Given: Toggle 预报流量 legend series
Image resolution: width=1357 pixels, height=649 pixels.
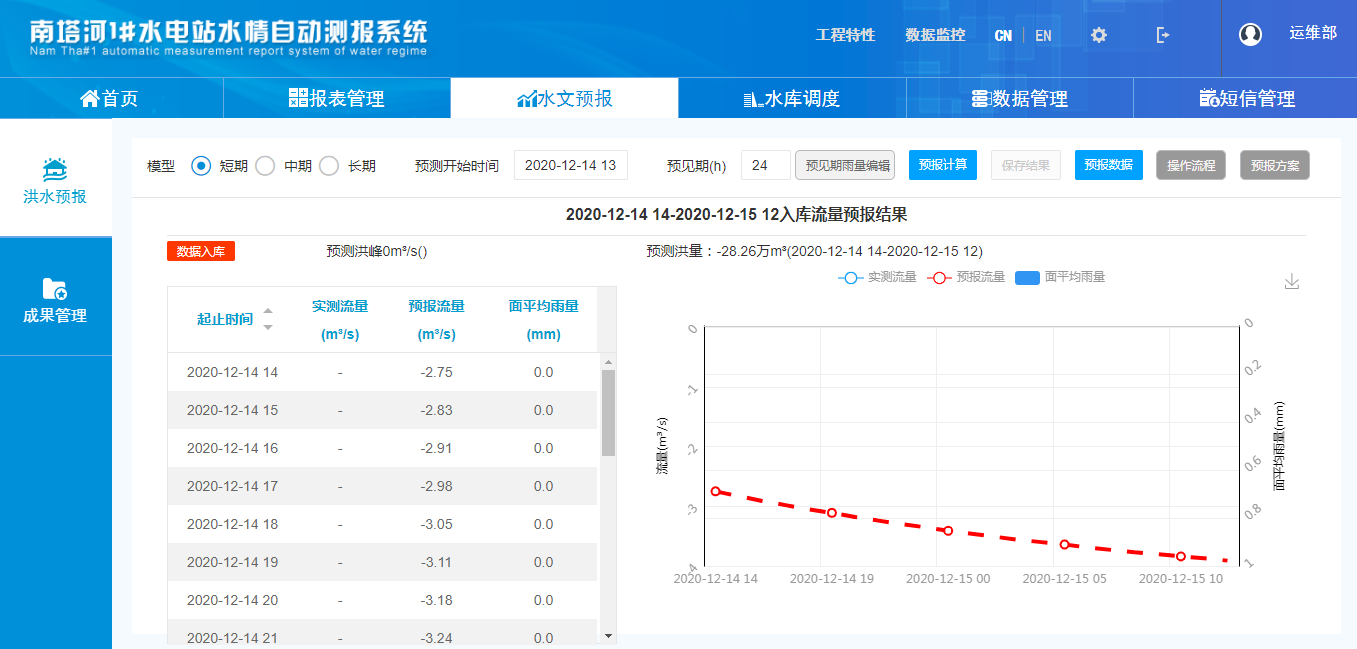Looking at the screenshot, I should [x=966, y=277].
